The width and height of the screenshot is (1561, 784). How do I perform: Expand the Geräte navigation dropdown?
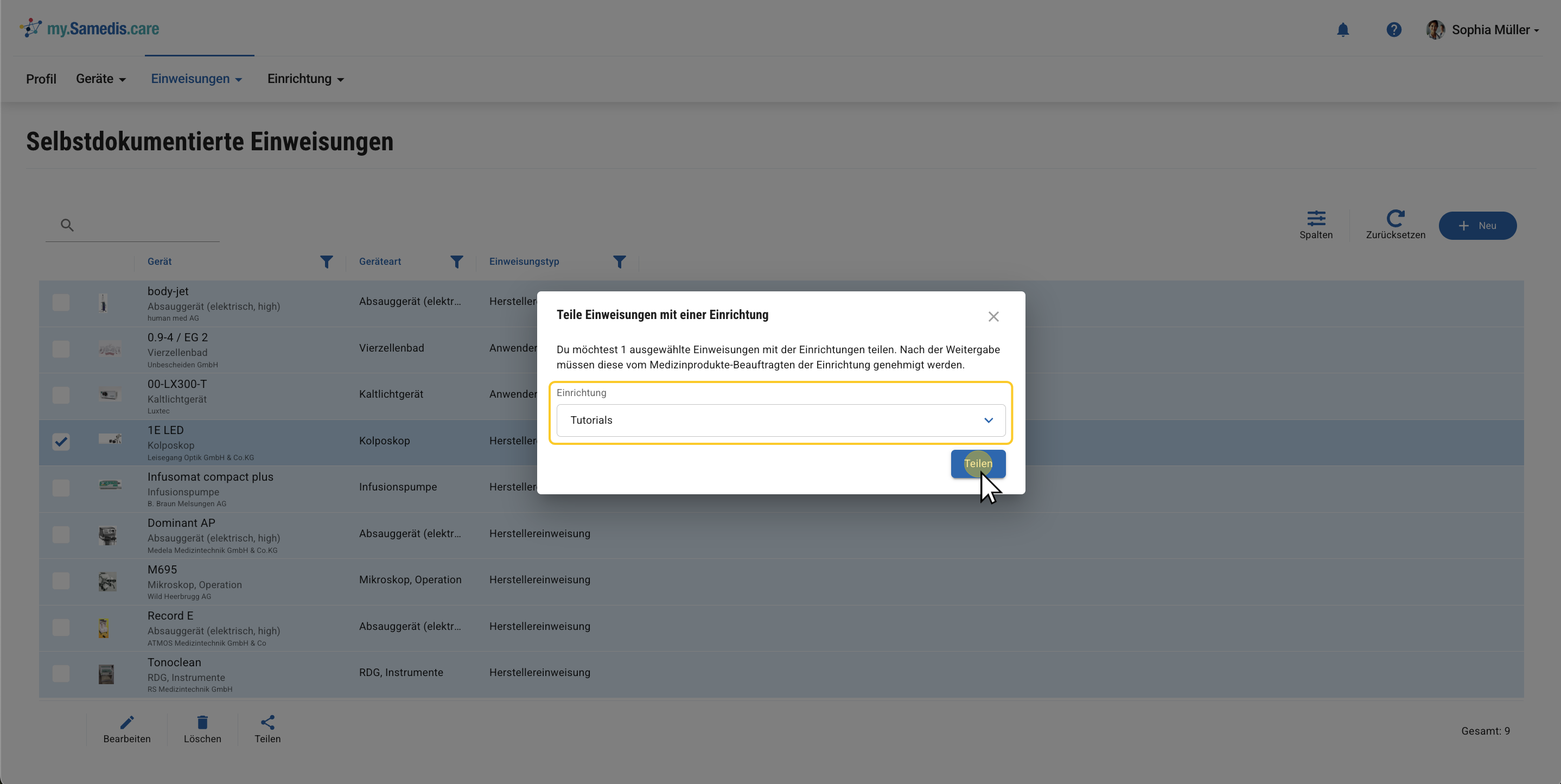click(100, 79)
